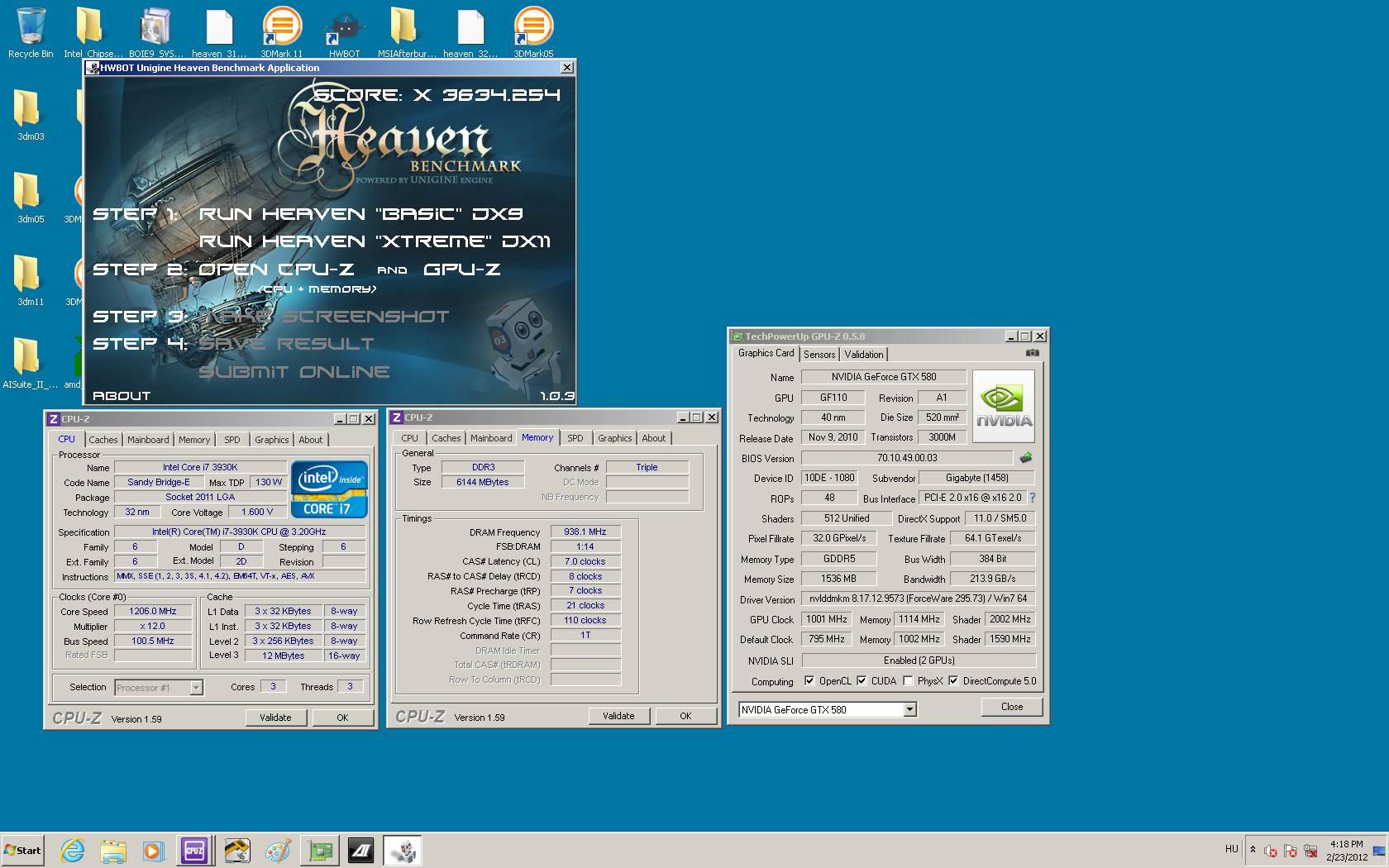Open SPD tab in memory CPU-Z window
Image resolution: width=1389 pixels, height=868 pixels.
[575, 438]
